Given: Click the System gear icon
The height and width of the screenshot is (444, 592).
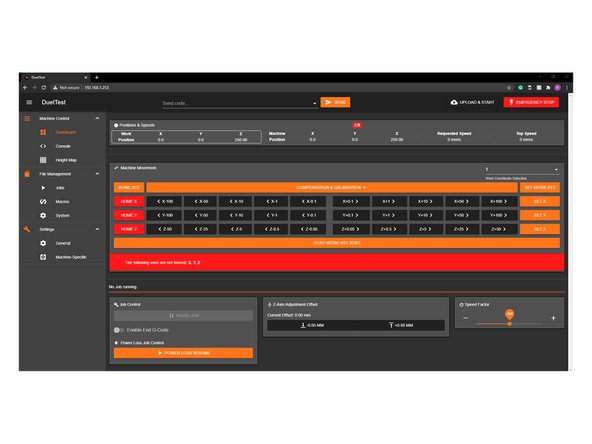Looking at the screenshot, I should [x=43, y=216].
